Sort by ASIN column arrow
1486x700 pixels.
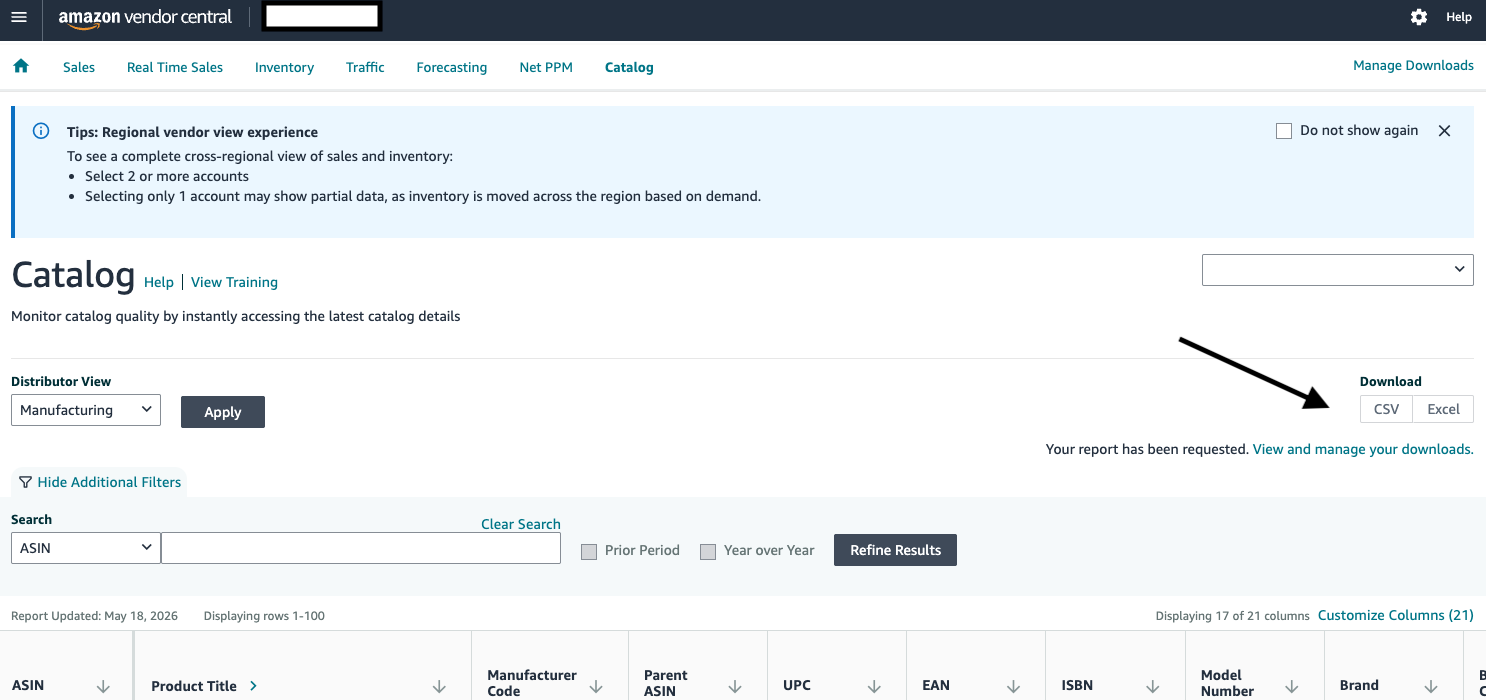click(x=103, y=686)
